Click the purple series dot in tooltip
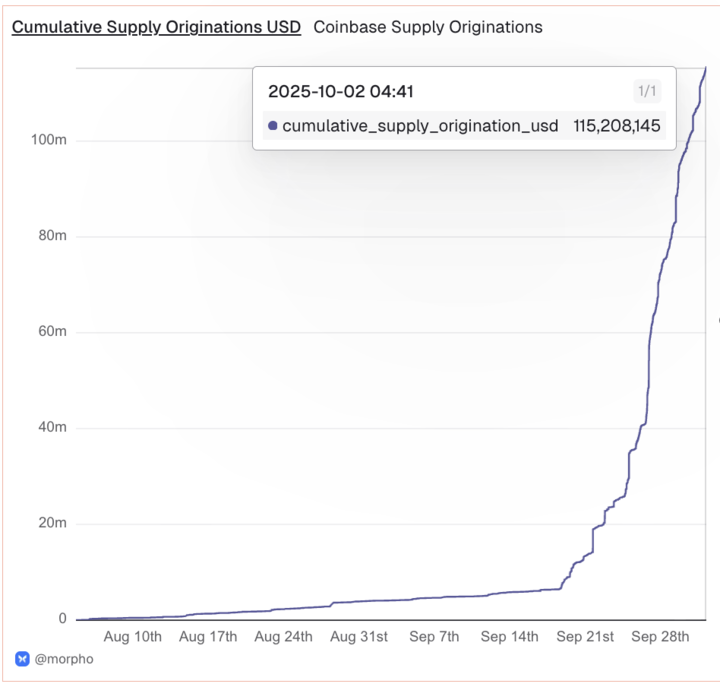Viewport: 720px width, 687px height. pyautogui.click(x=273, y=125)
